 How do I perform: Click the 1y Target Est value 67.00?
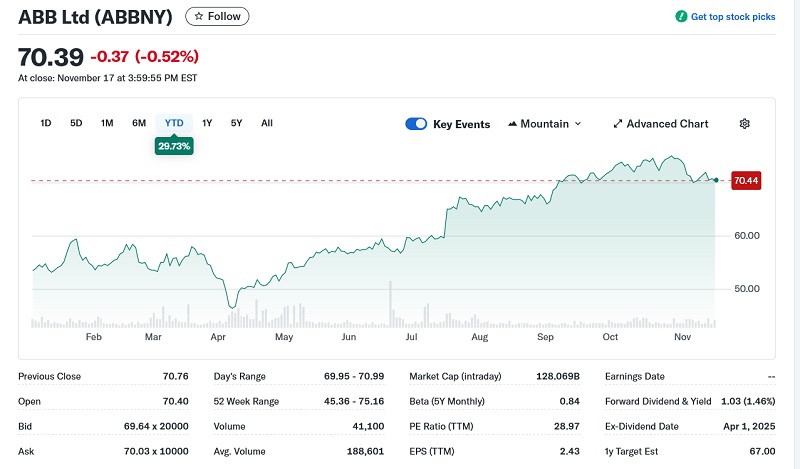(762, 452)
